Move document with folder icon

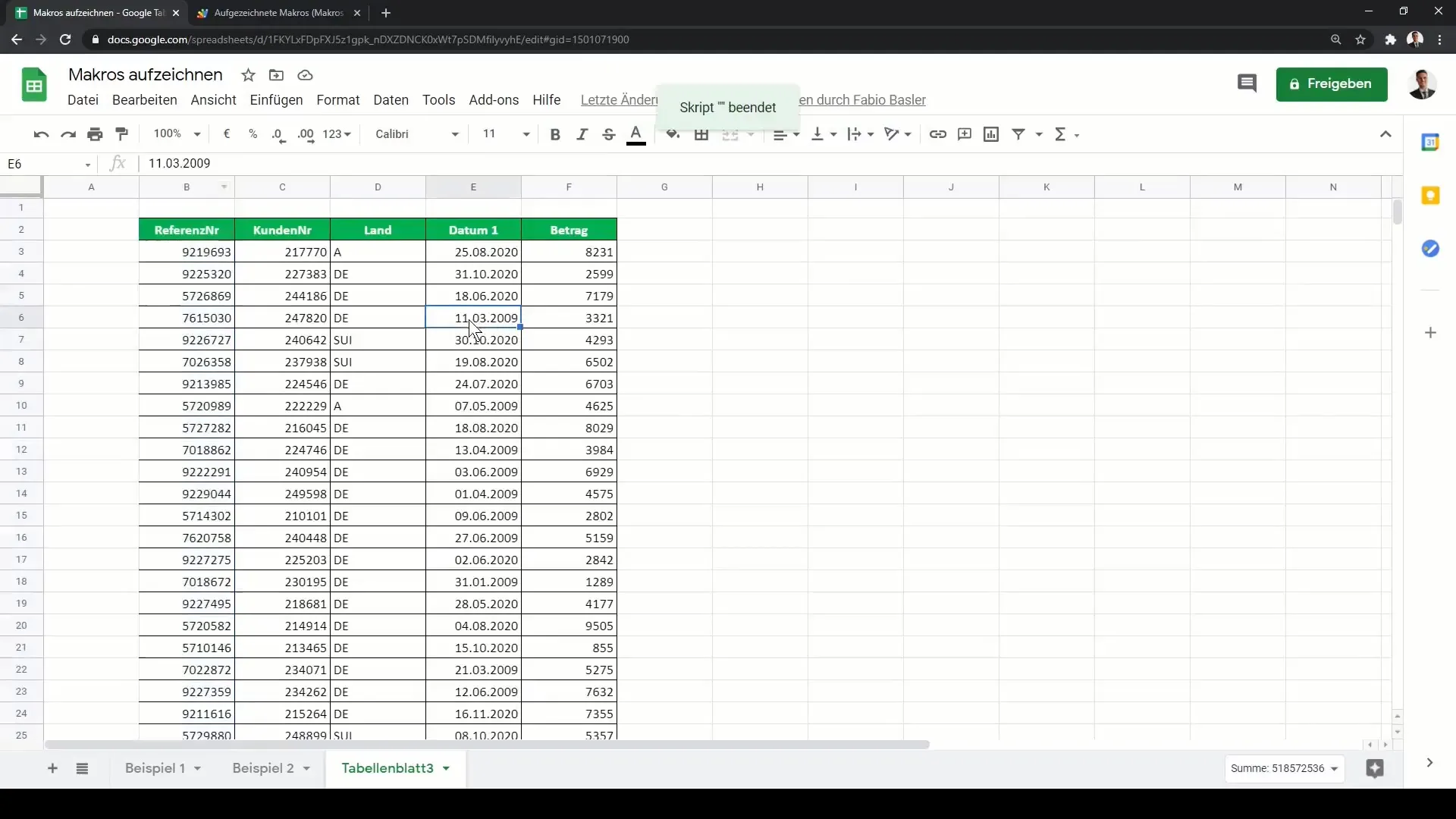point(276,75)
